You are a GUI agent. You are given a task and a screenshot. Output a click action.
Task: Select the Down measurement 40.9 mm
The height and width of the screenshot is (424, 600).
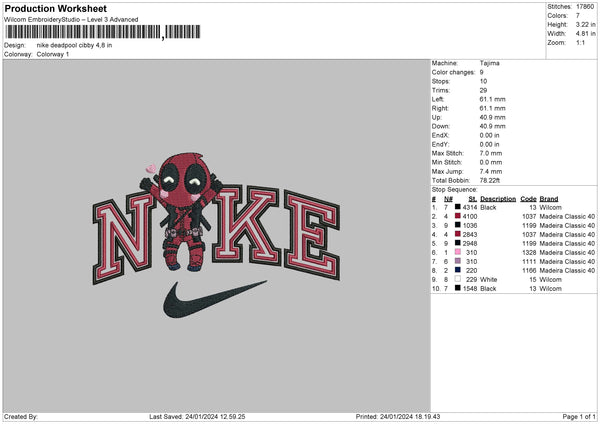click(x=492, y=126)
